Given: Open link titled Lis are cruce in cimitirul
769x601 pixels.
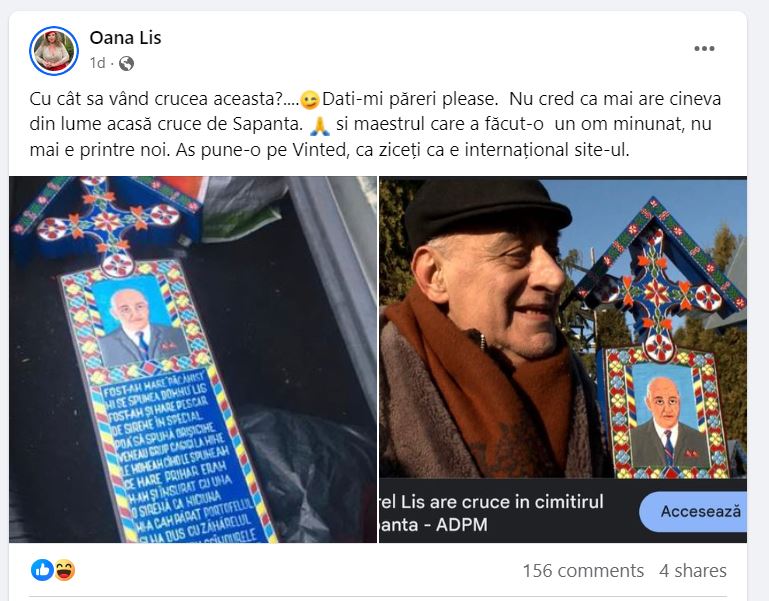Looking at the screenshot, I should click(492, 502).
